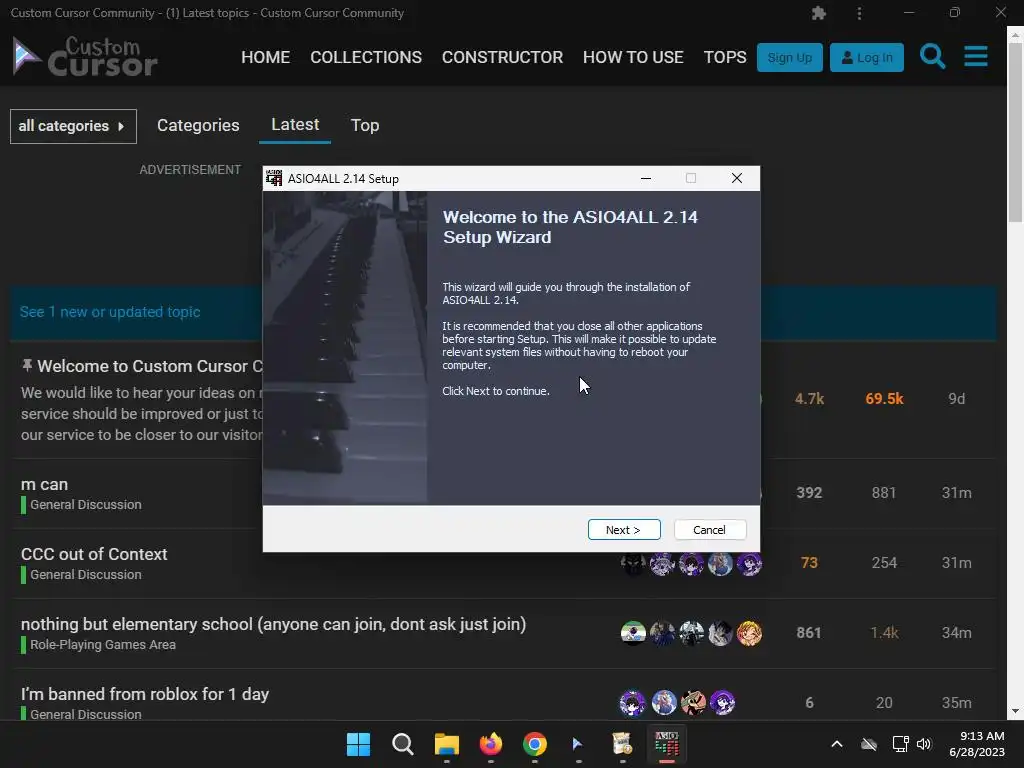Viewport: 1024px width, 768px height.
Task: Go to HOME in site navigation
Action: (265, 57)
